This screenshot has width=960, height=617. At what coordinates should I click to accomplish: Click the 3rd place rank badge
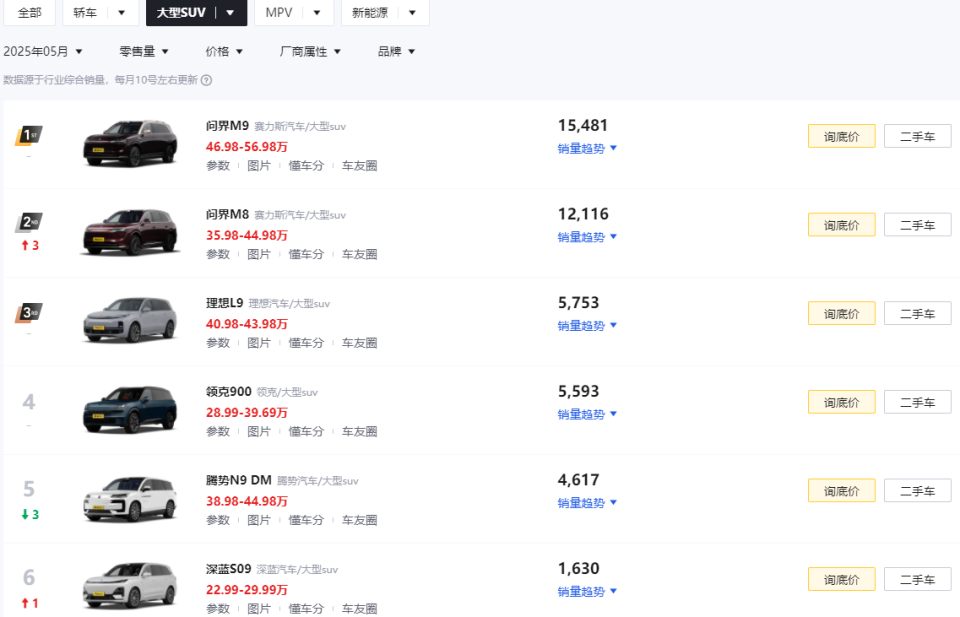click(x=29, y=313)
